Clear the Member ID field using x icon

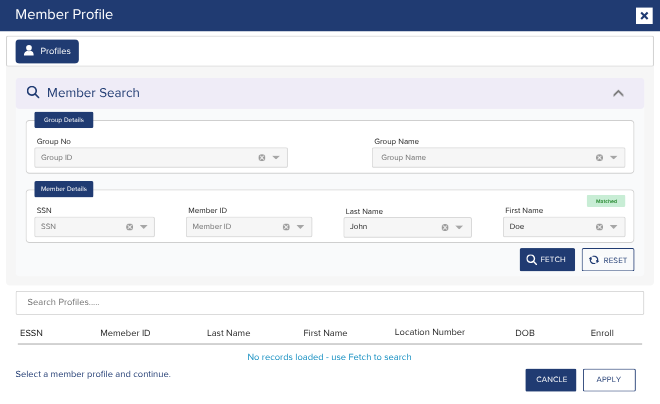click(x=286, y=227)
